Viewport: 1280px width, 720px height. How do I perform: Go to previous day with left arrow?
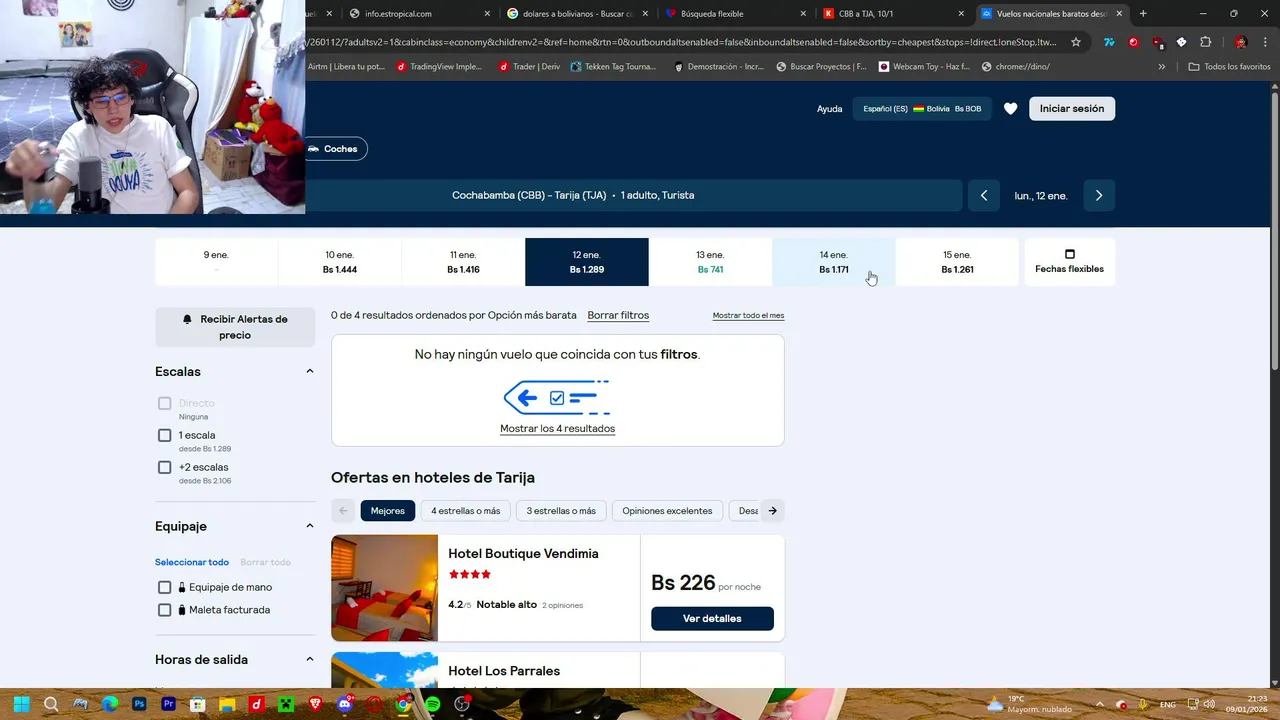click(984, 196)
